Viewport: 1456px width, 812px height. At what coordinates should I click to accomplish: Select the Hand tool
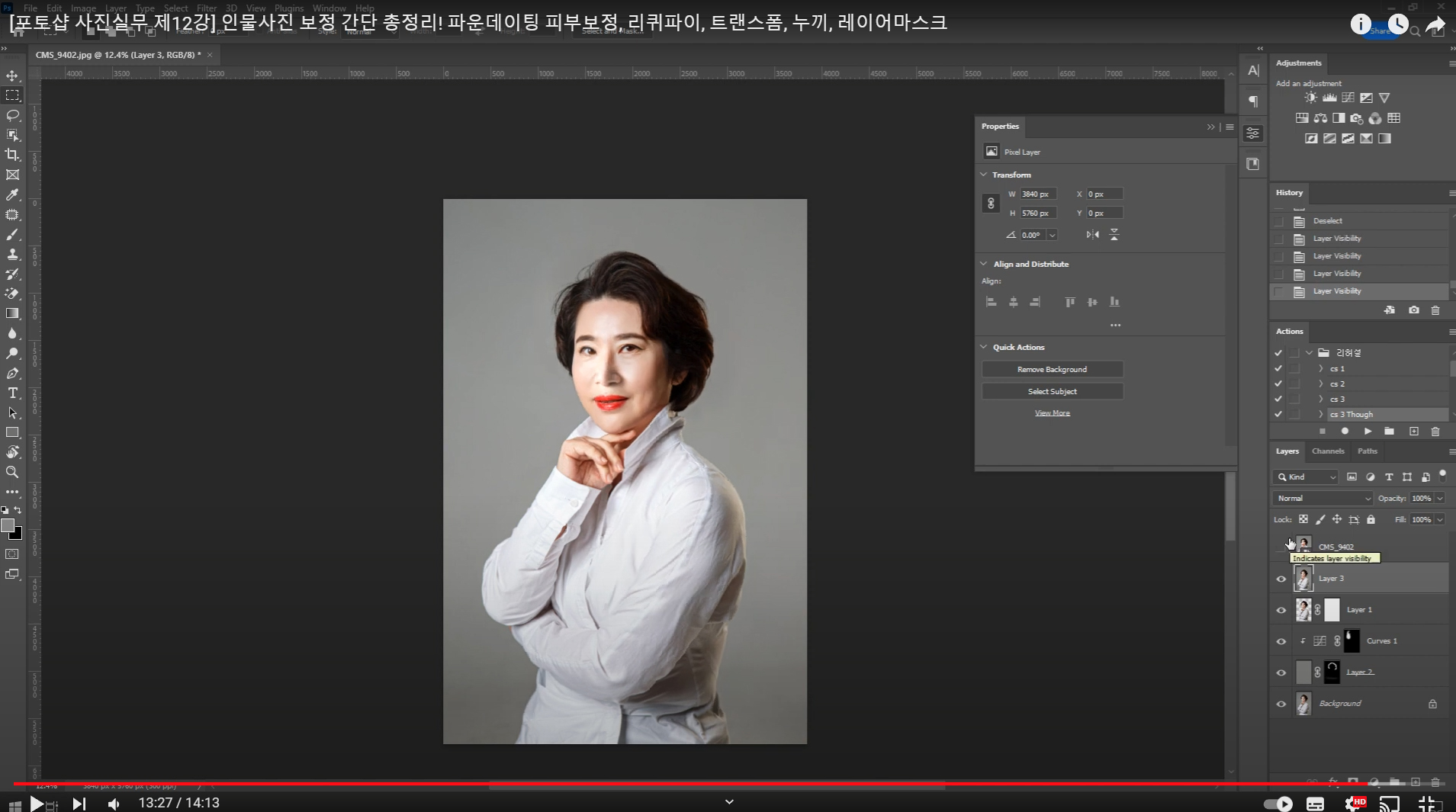(x=12, y=452)
